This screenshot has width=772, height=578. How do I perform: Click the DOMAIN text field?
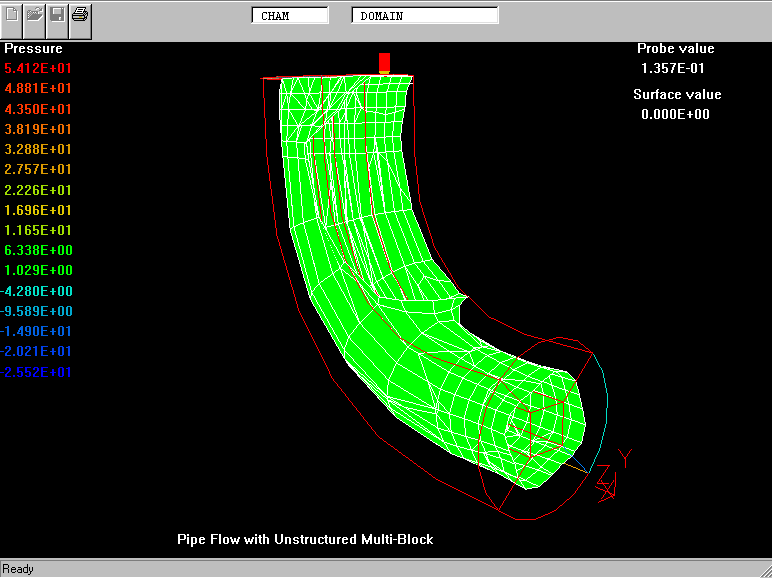[x=424, y=16]
